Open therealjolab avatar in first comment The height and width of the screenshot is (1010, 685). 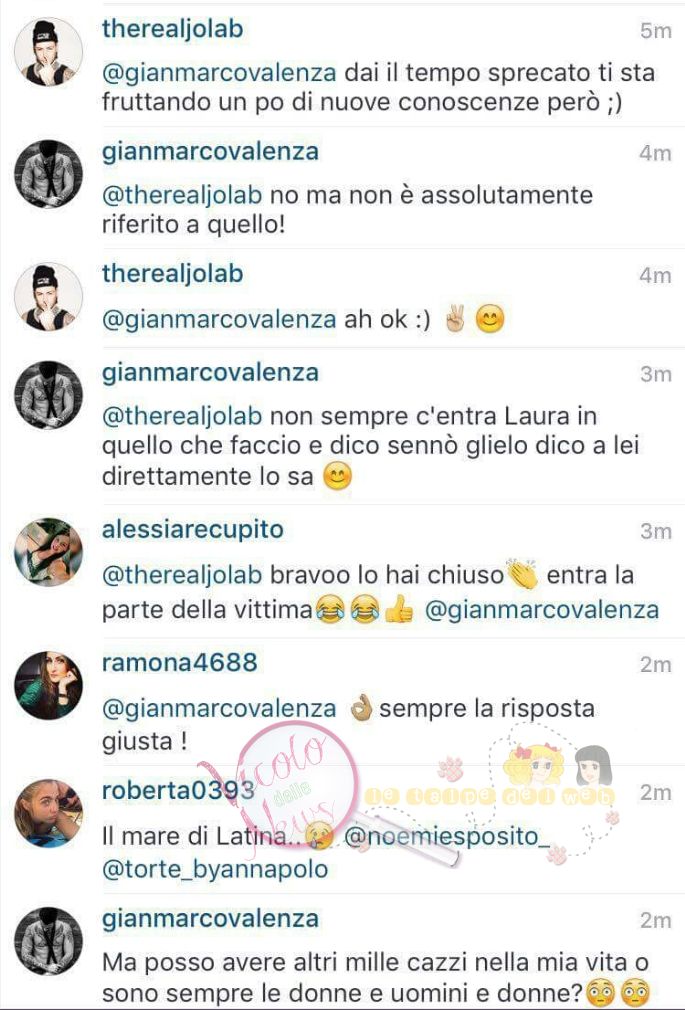click(x=48, y=52)
